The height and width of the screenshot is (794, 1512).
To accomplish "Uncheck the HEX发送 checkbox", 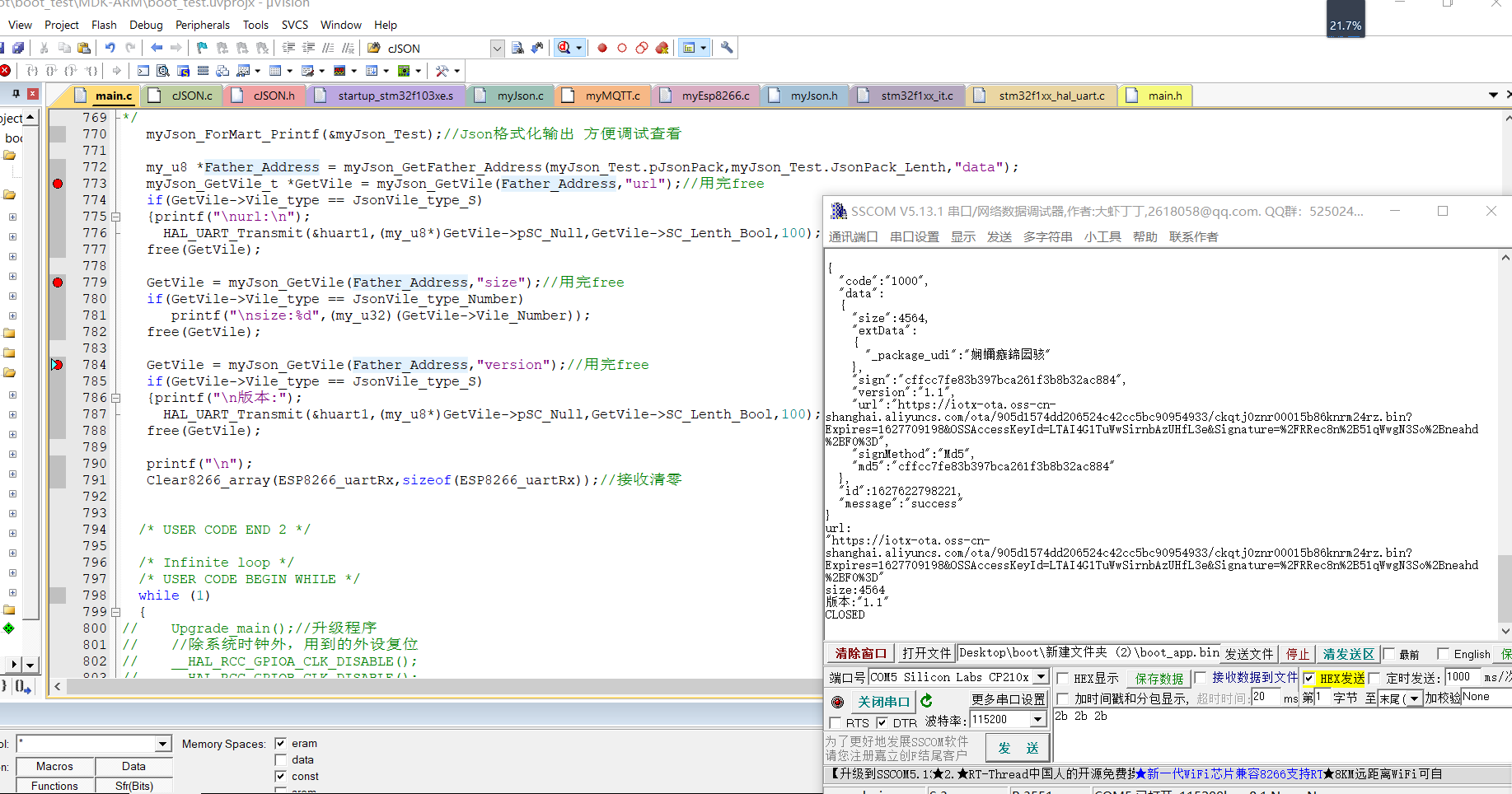I will click(x=1309, y=679).
